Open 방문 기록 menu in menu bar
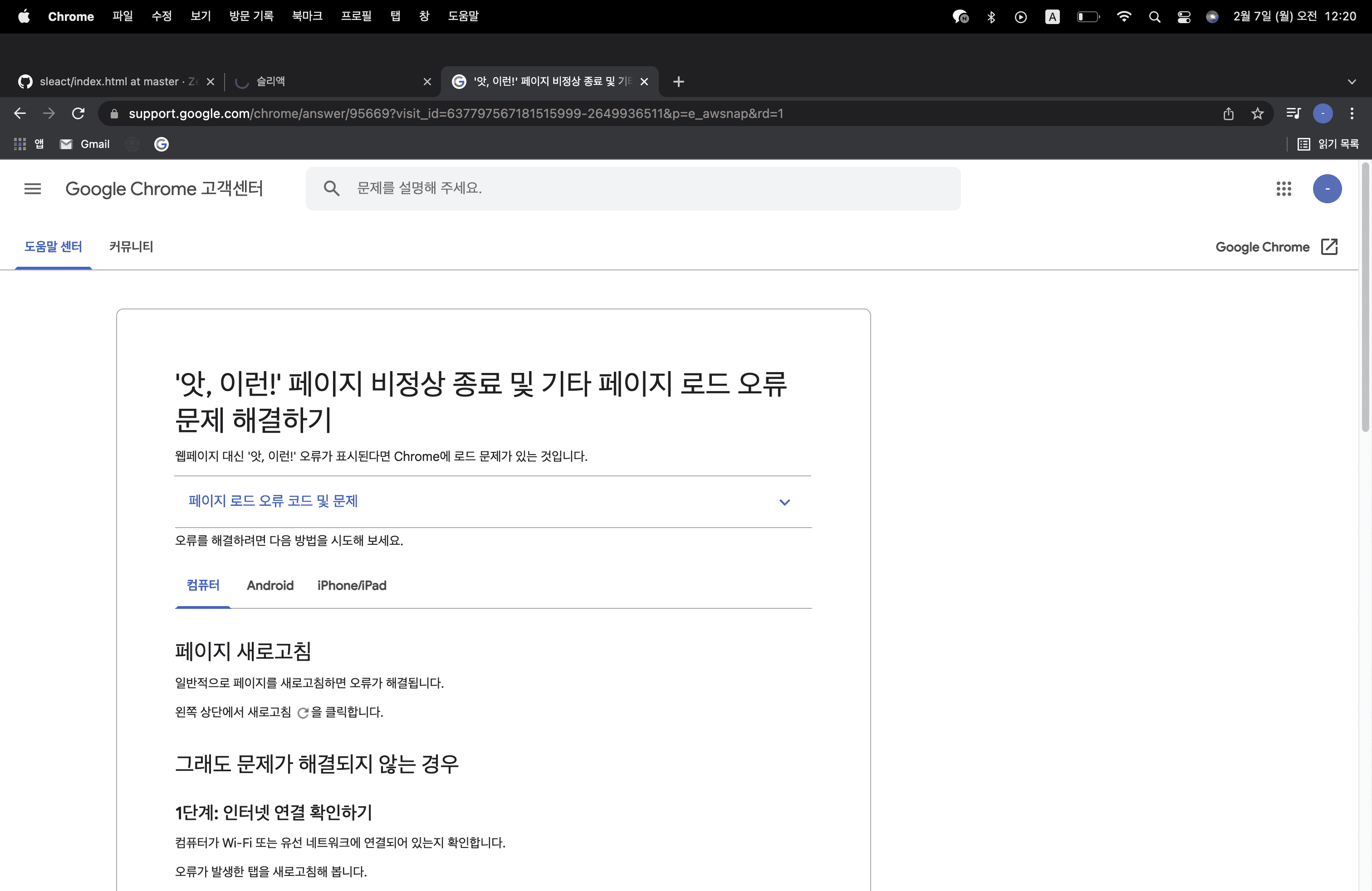 251,16
